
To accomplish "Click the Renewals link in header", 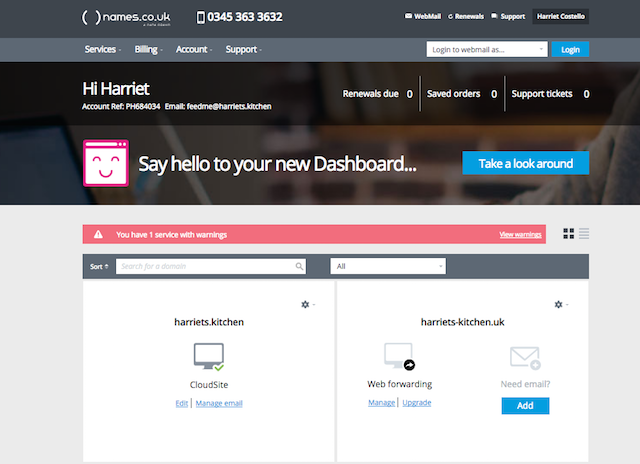I will 469,16.
